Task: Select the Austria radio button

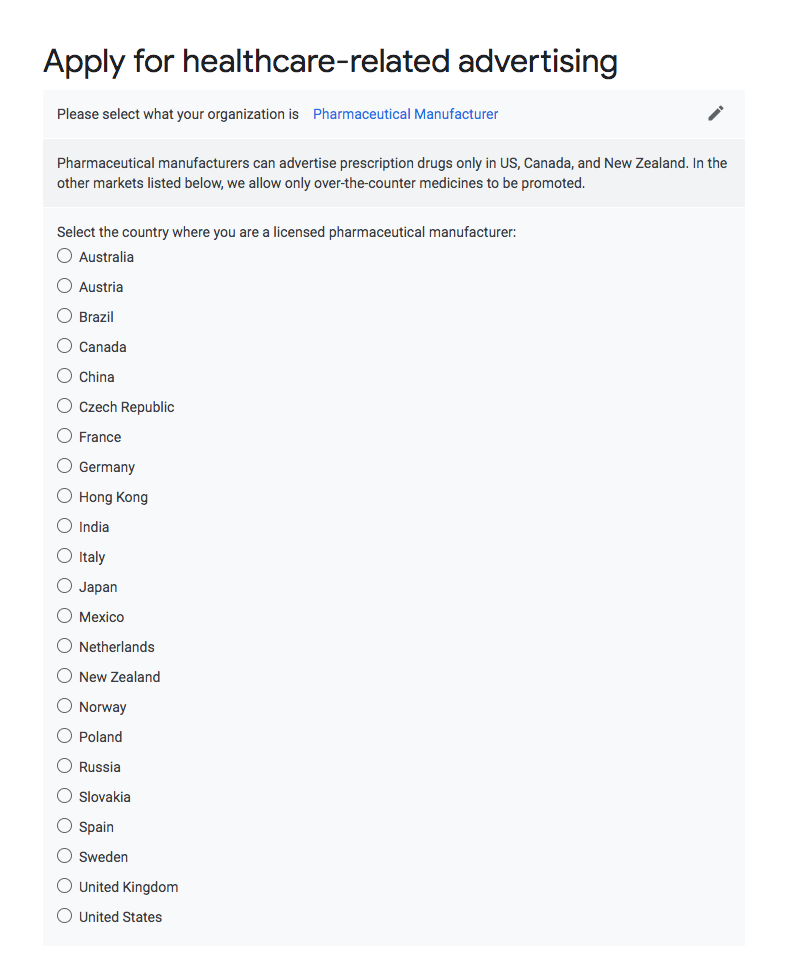Action: (65, 286)
